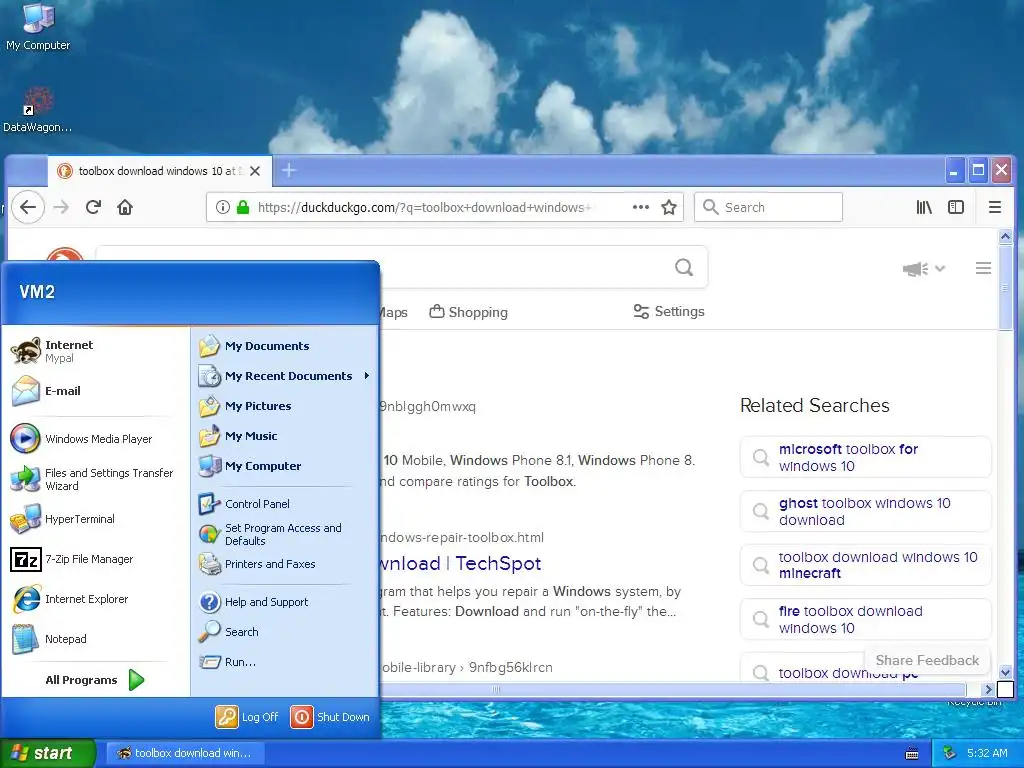Click the Shut Down button
The width and height of the screenshot is (1024, 768).
(x=330, y=717)
